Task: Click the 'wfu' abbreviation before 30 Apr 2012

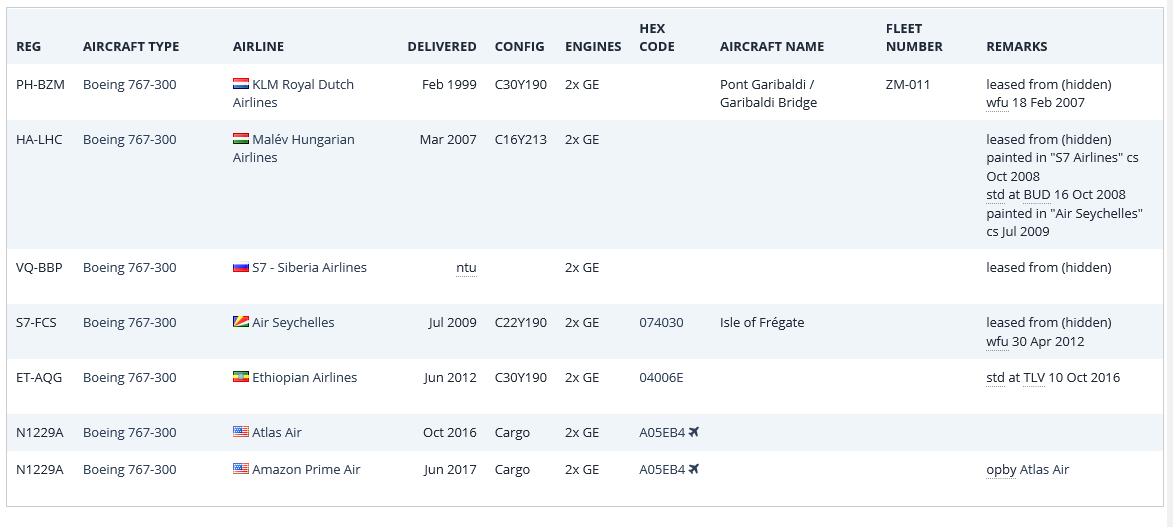Action: (997, 341)
